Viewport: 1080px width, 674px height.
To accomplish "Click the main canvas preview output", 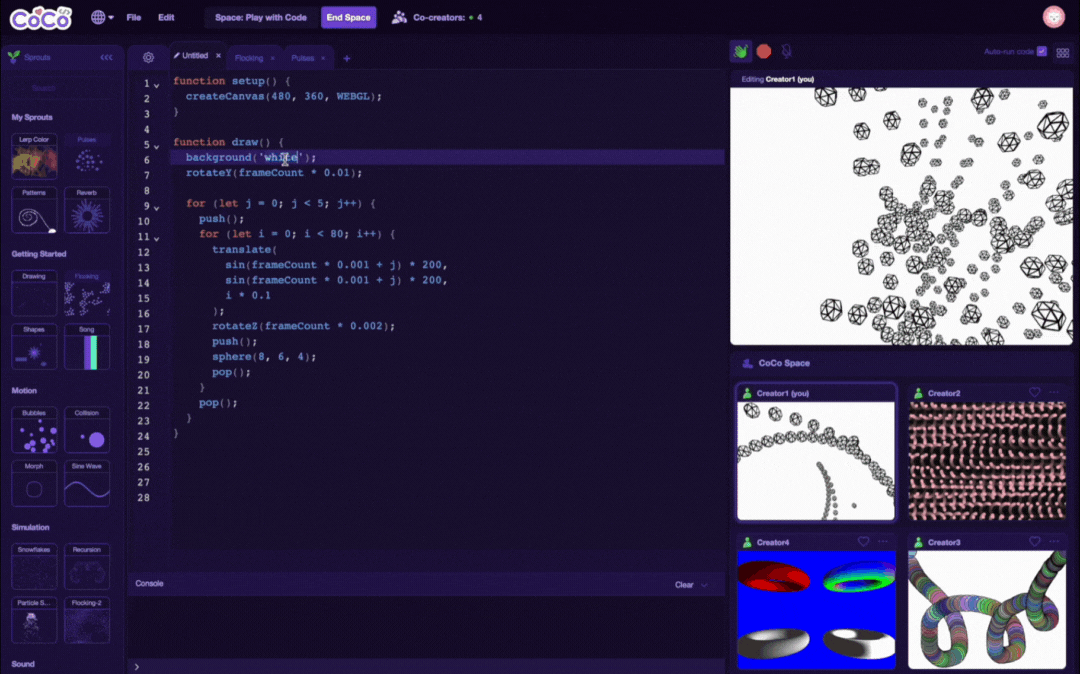I will pos(901,215).
